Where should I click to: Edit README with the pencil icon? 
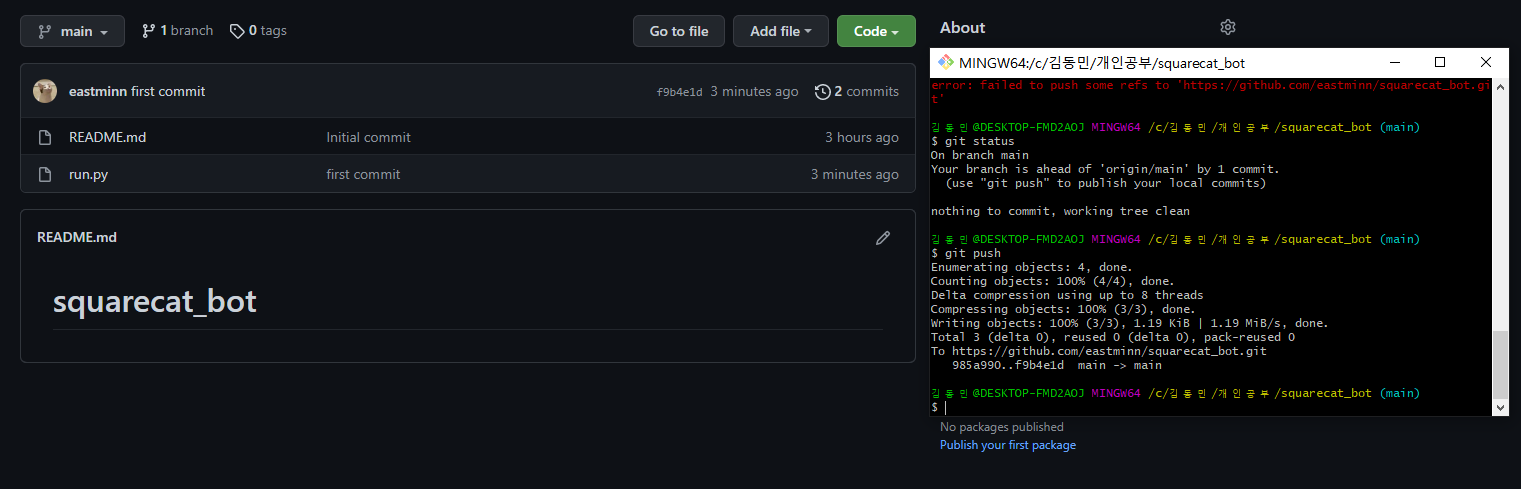tap(883, 237)
